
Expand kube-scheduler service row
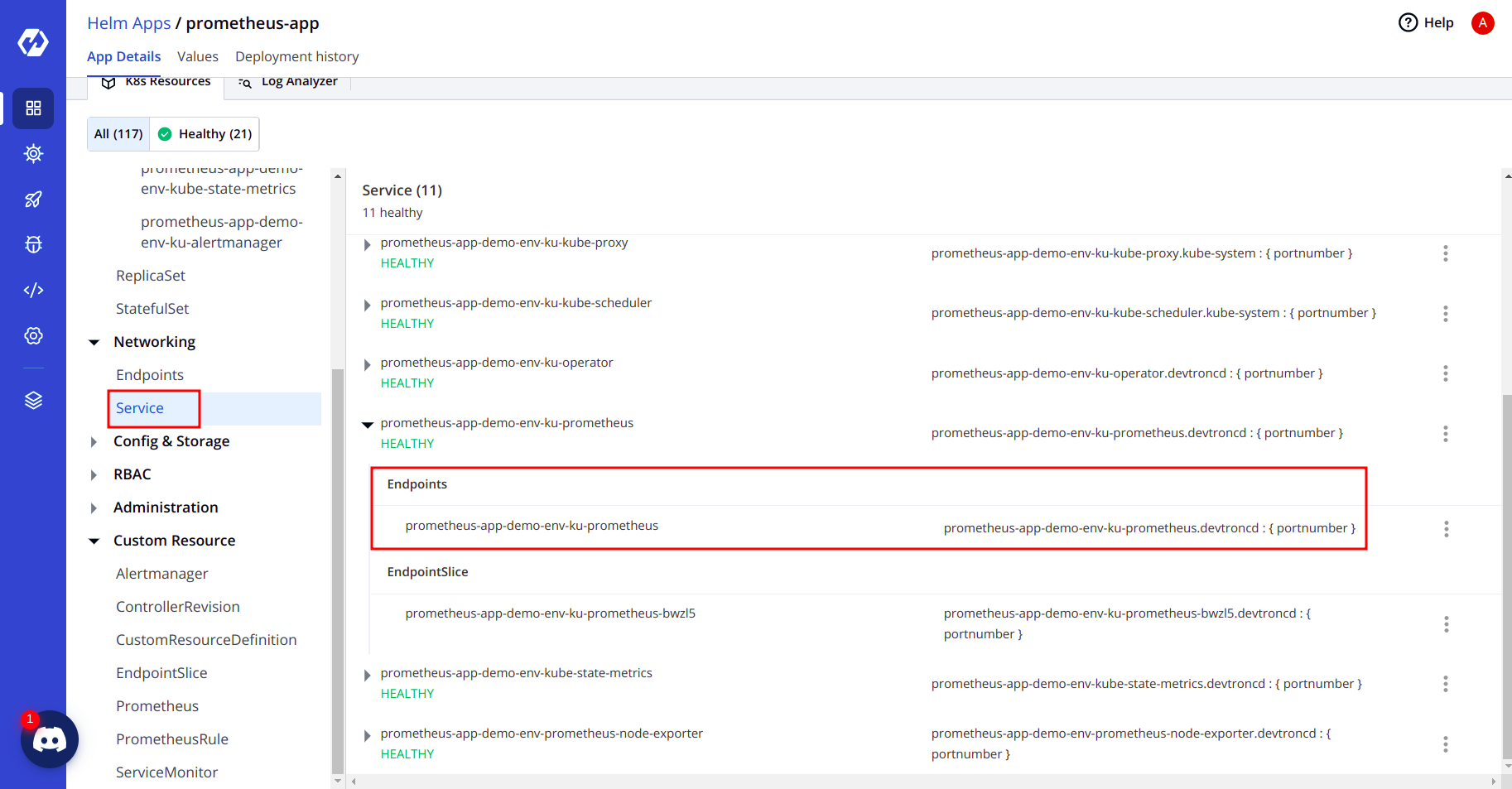(367, 305)
